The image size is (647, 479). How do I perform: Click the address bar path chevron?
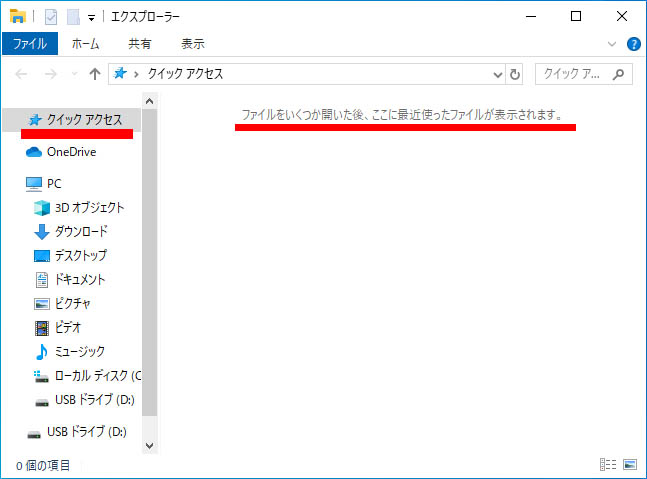(x=136, y=75)
